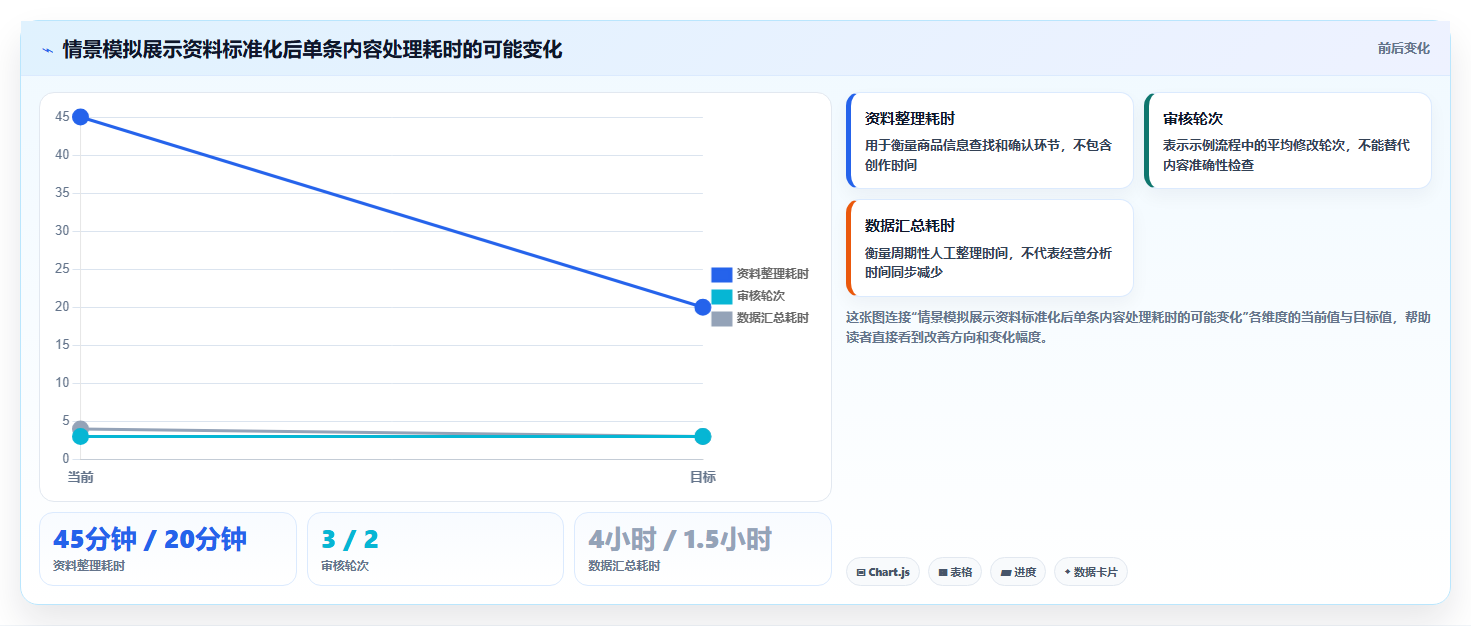Click the chart title heading text
Screen dimensions: 1471x626
312,49
